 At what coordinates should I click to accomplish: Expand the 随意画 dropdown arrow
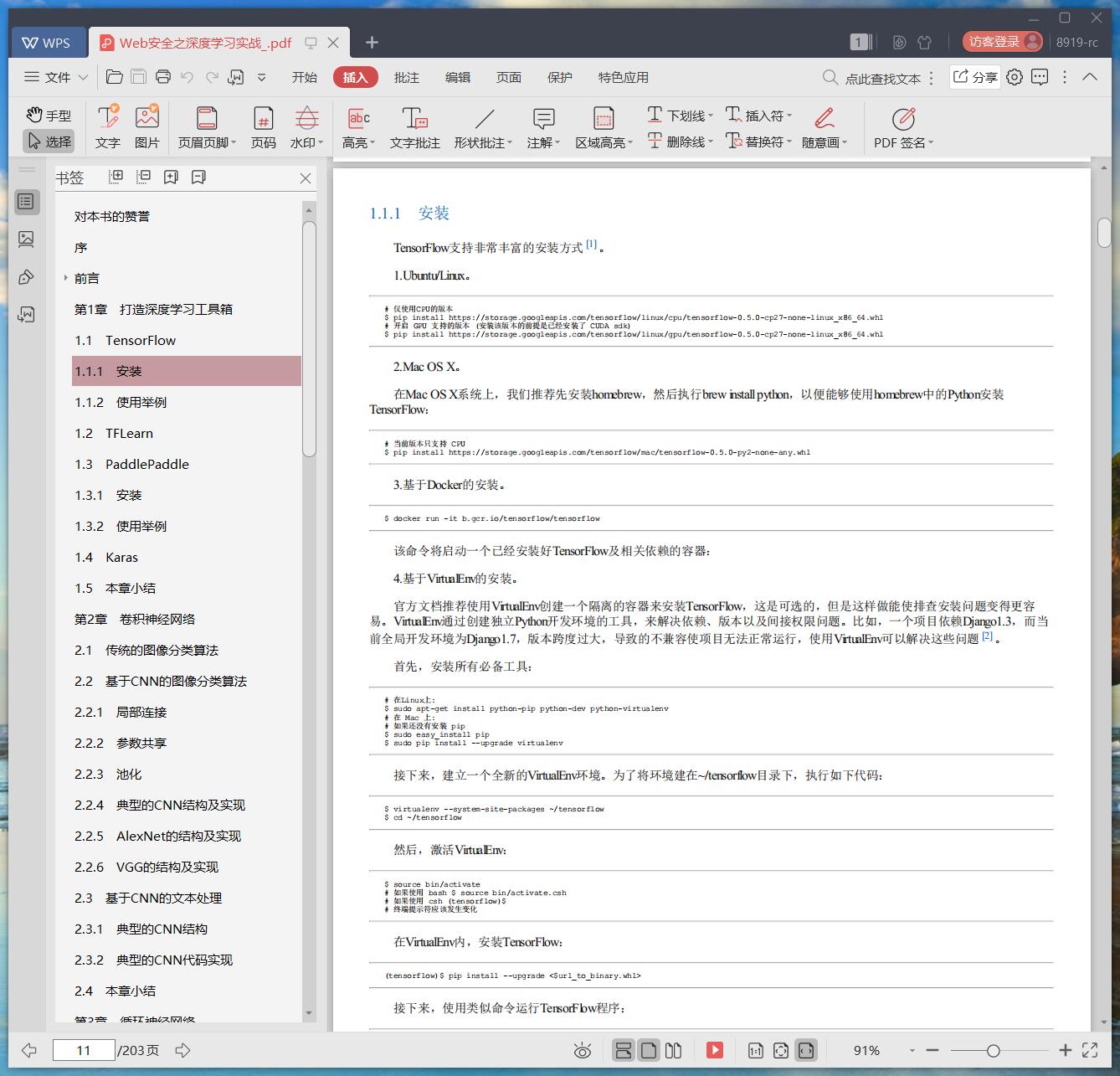click(x=845, y=143)
